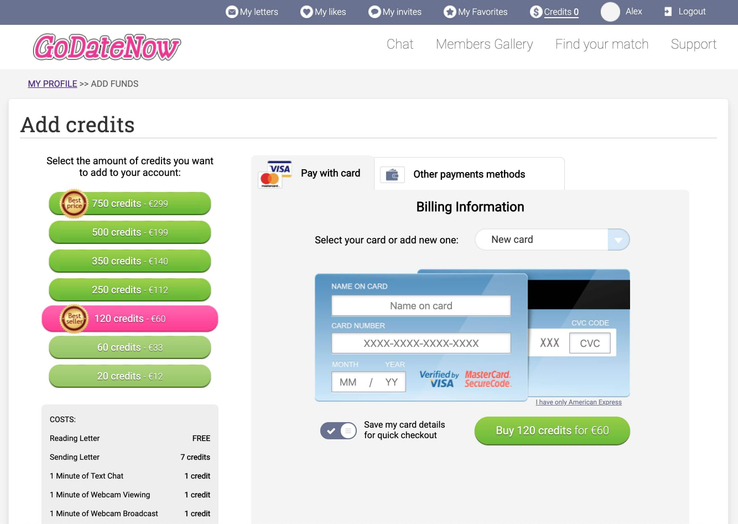Click the I have only American Express link
This screenshot has width=738, height=524.
coord(578,402)
